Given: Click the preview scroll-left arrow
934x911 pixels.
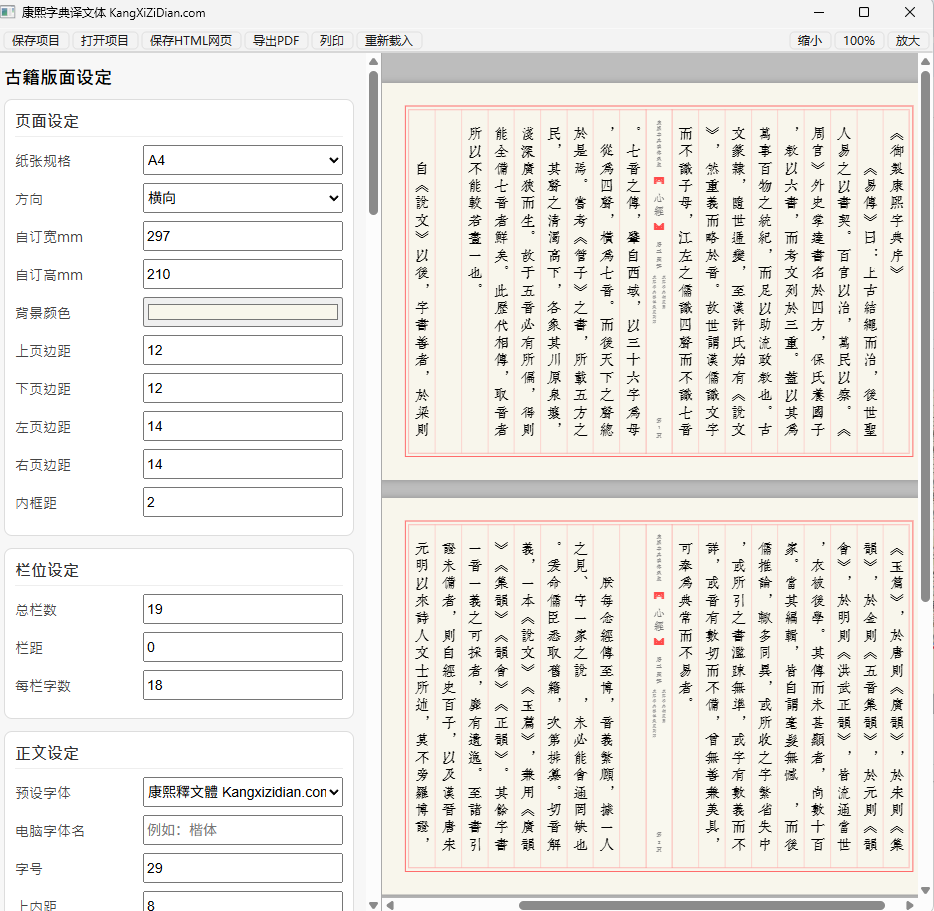Looking at the screenshot, I should [390, 906].
